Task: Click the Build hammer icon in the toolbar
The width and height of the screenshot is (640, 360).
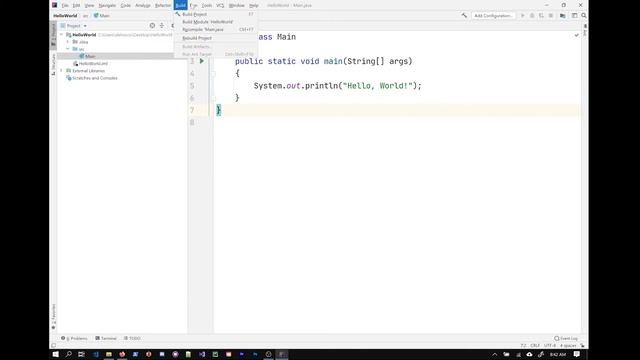Action: [464, 16]
